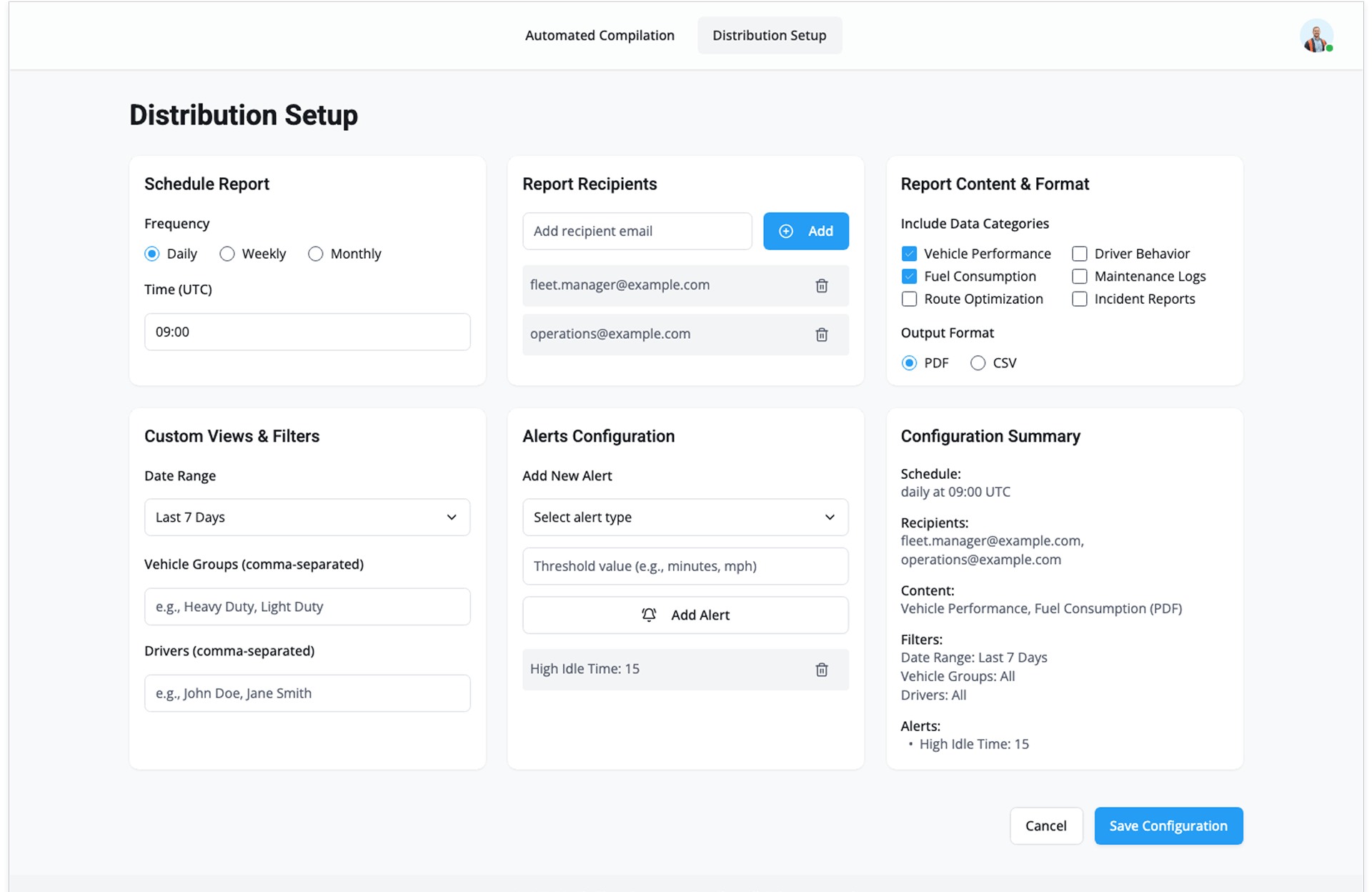Click the Time (UTC) input field
Screen dimensions: 1372x892
click(307, 332)
